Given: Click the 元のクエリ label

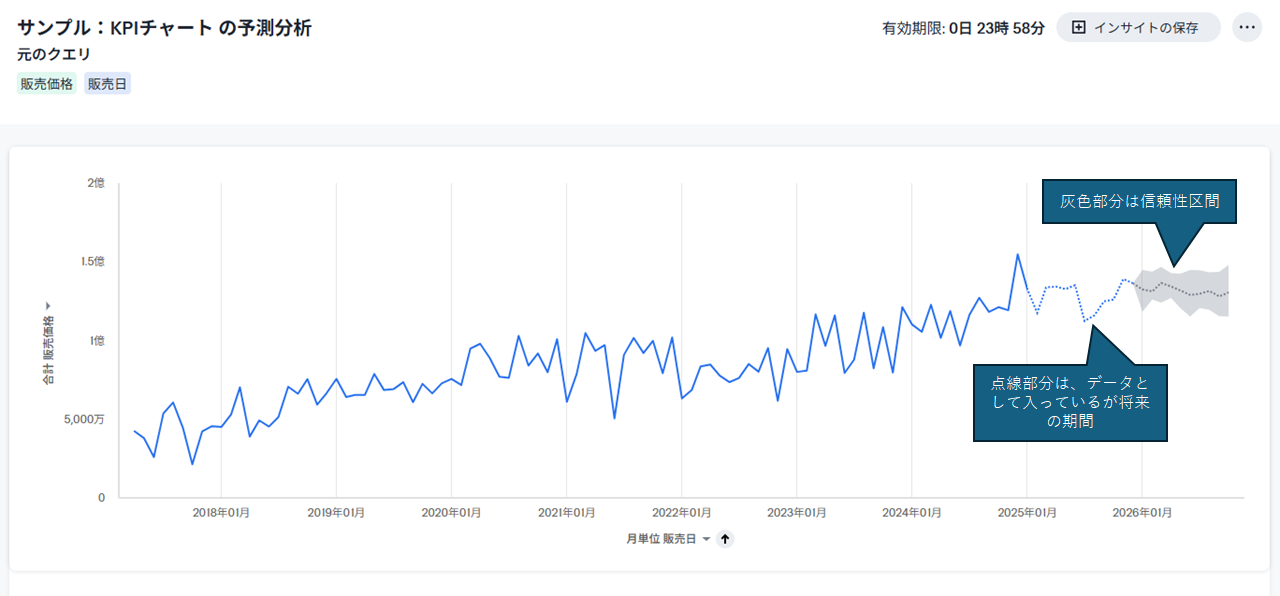Looking at the screenshot, I should coord(54,54).
